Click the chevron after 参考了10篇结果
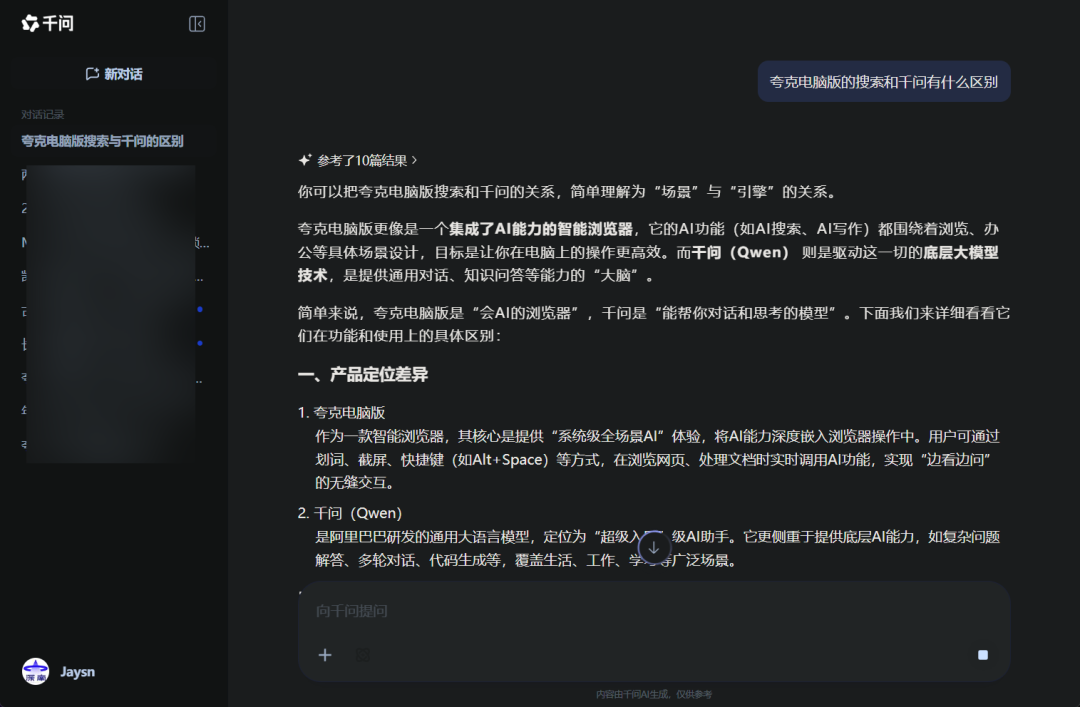1080x707 pixels. point(414,159)
